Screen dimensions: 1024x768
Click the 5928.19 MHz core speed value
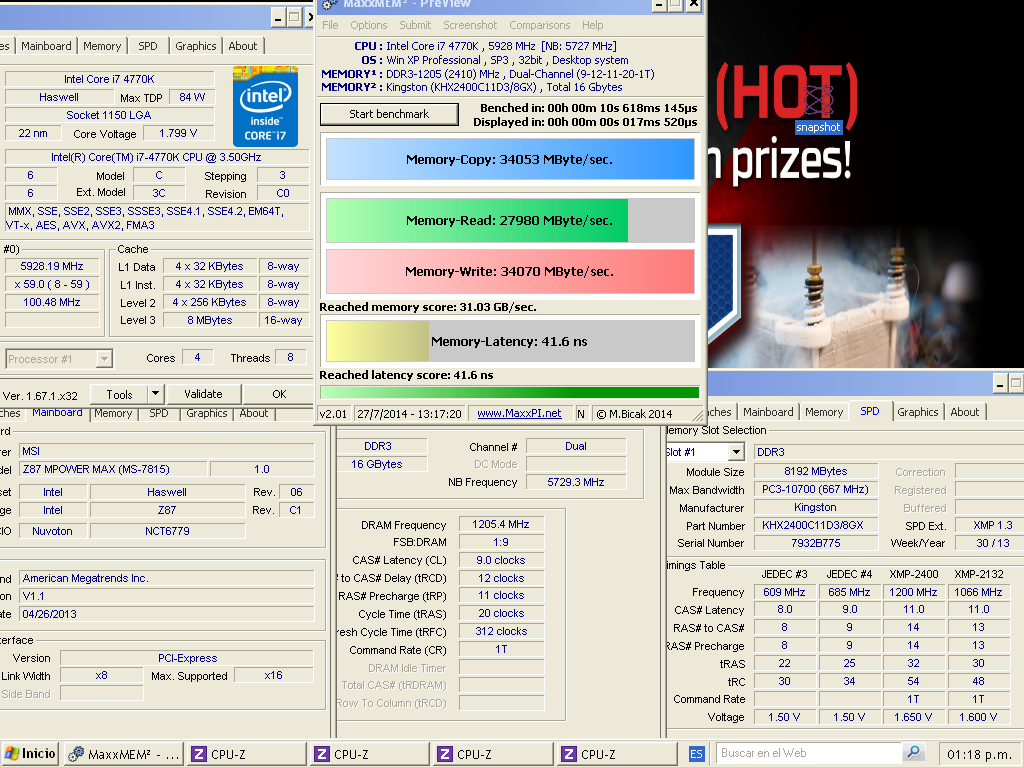point(52,266)
